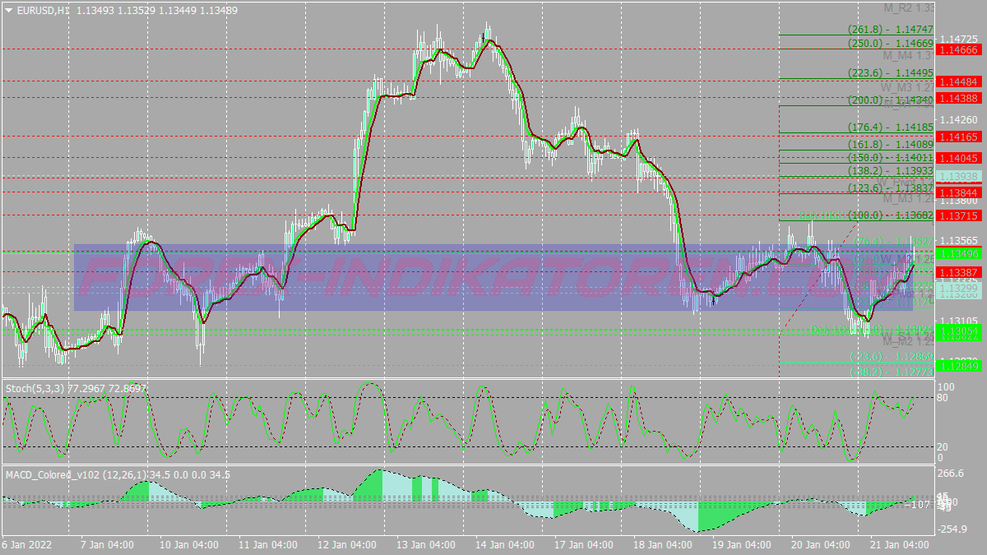This screenshot has width=987, height=555.
Task: Click the (138.2) - 1.13933 Fibonacci label
Action: pos(890,171)
